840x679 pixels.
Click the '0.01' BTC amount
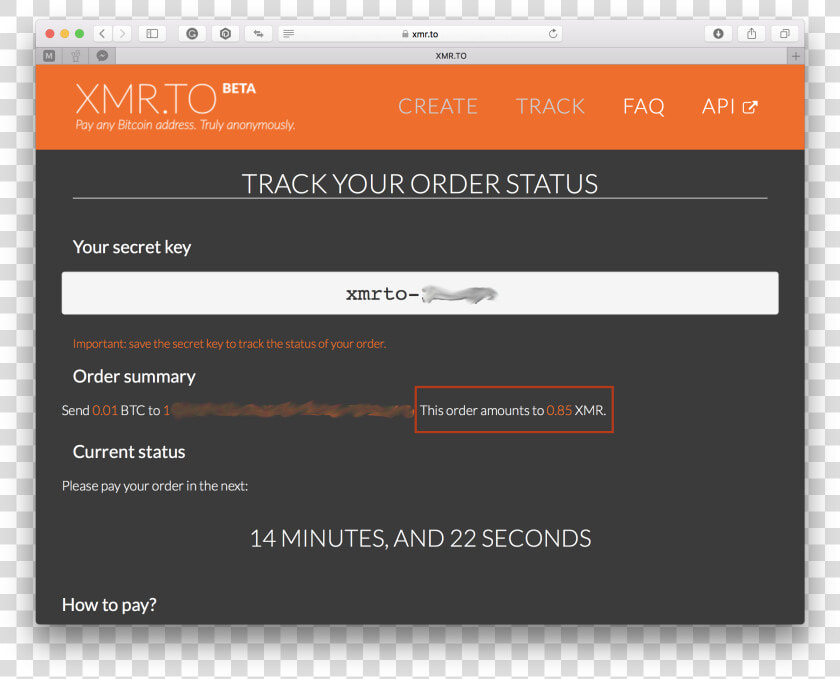104,411
